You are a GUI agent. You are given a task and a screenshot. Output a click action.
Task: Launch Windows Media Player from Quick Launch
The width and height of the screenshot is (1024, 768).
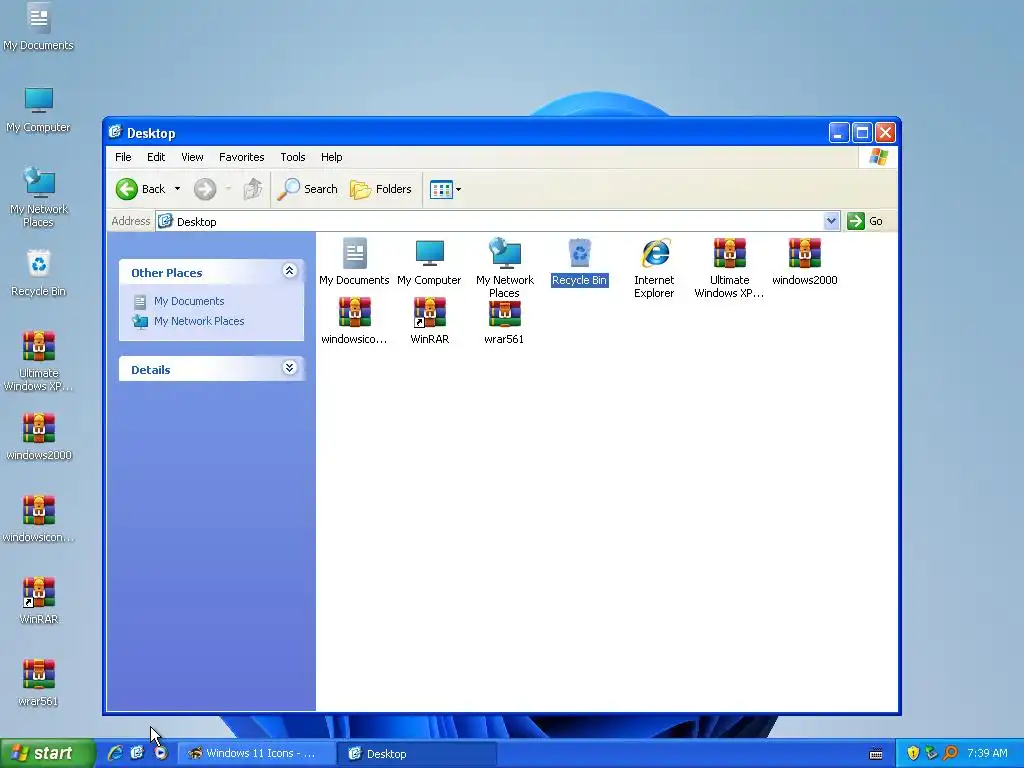click(161, 754)
